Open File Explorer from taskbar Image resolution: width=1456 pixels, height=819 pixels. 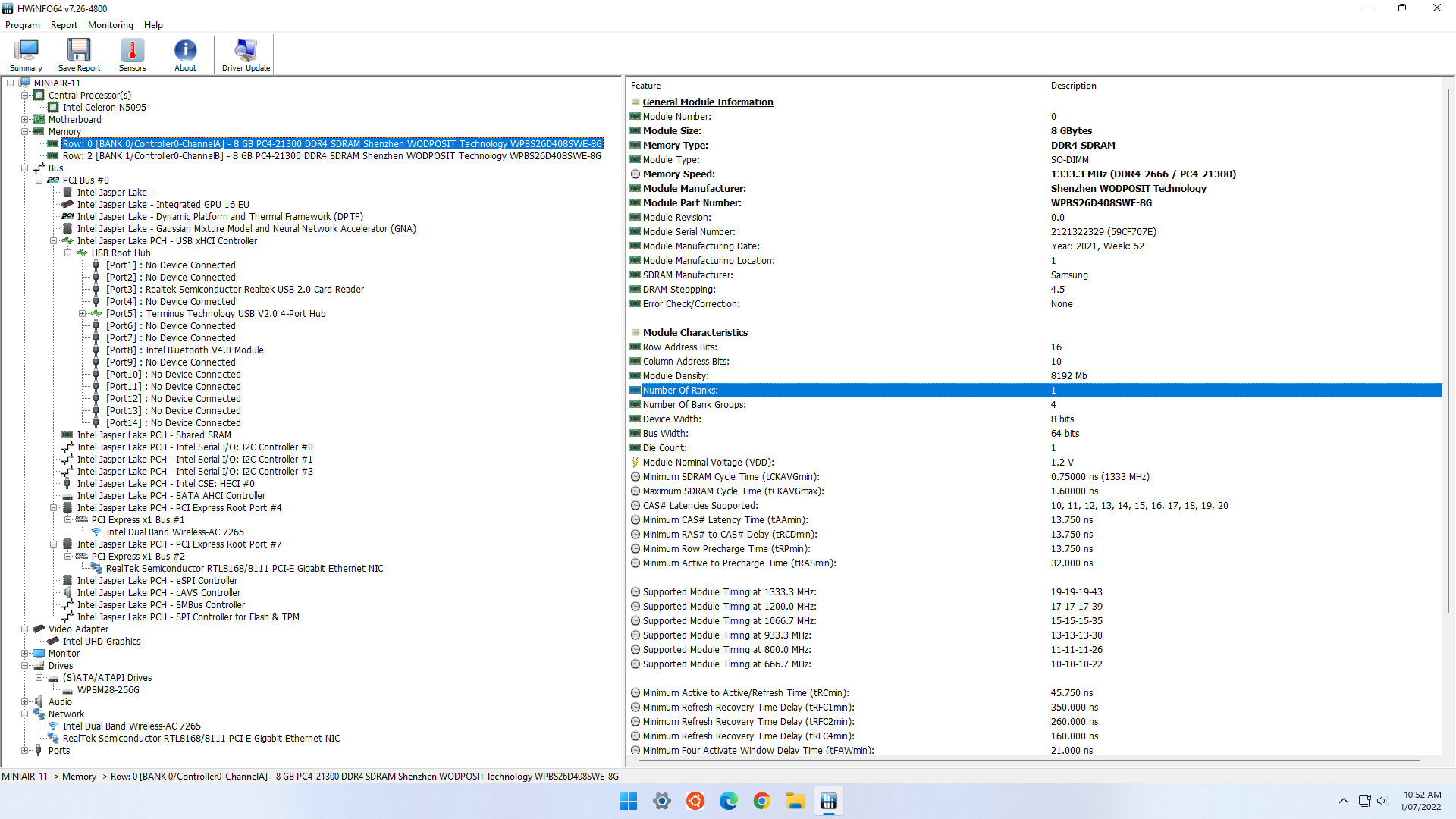795,802
